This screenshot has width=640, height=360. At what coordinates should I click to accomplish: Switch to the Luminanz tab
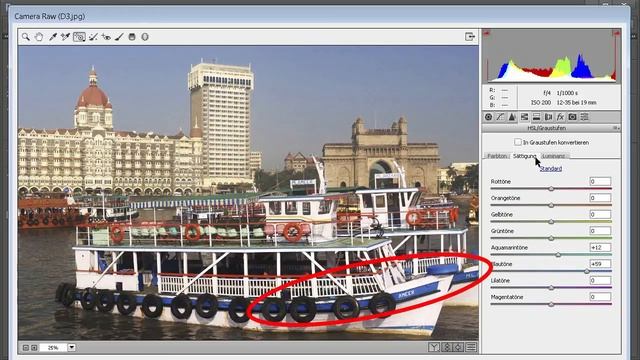(554, 156)
